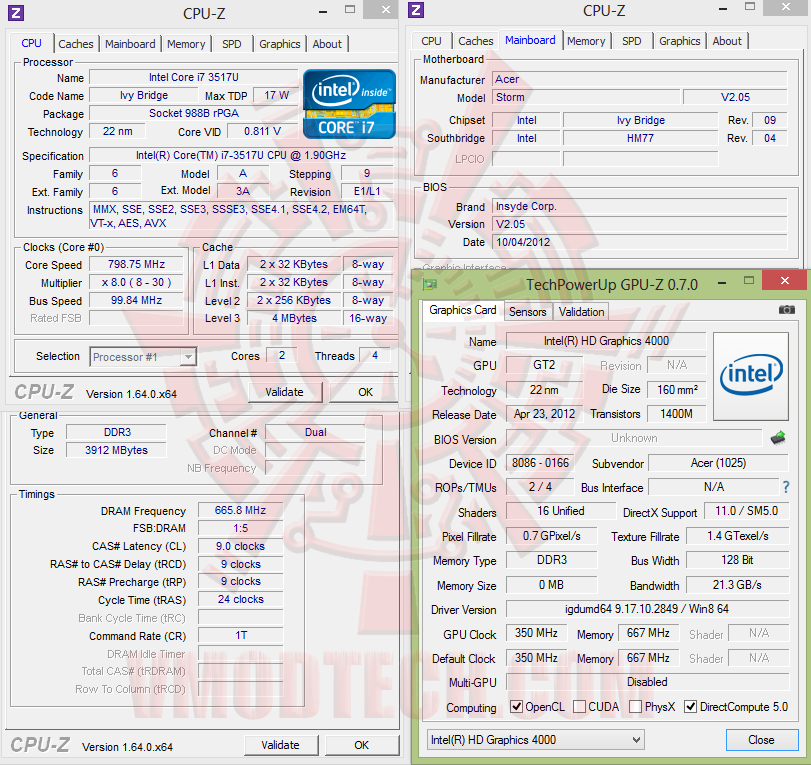The width and height of the screenshot is (811, 765).
Task: Click the Level 3 cache value 4 MBytes
Action: tap(294, 318)
